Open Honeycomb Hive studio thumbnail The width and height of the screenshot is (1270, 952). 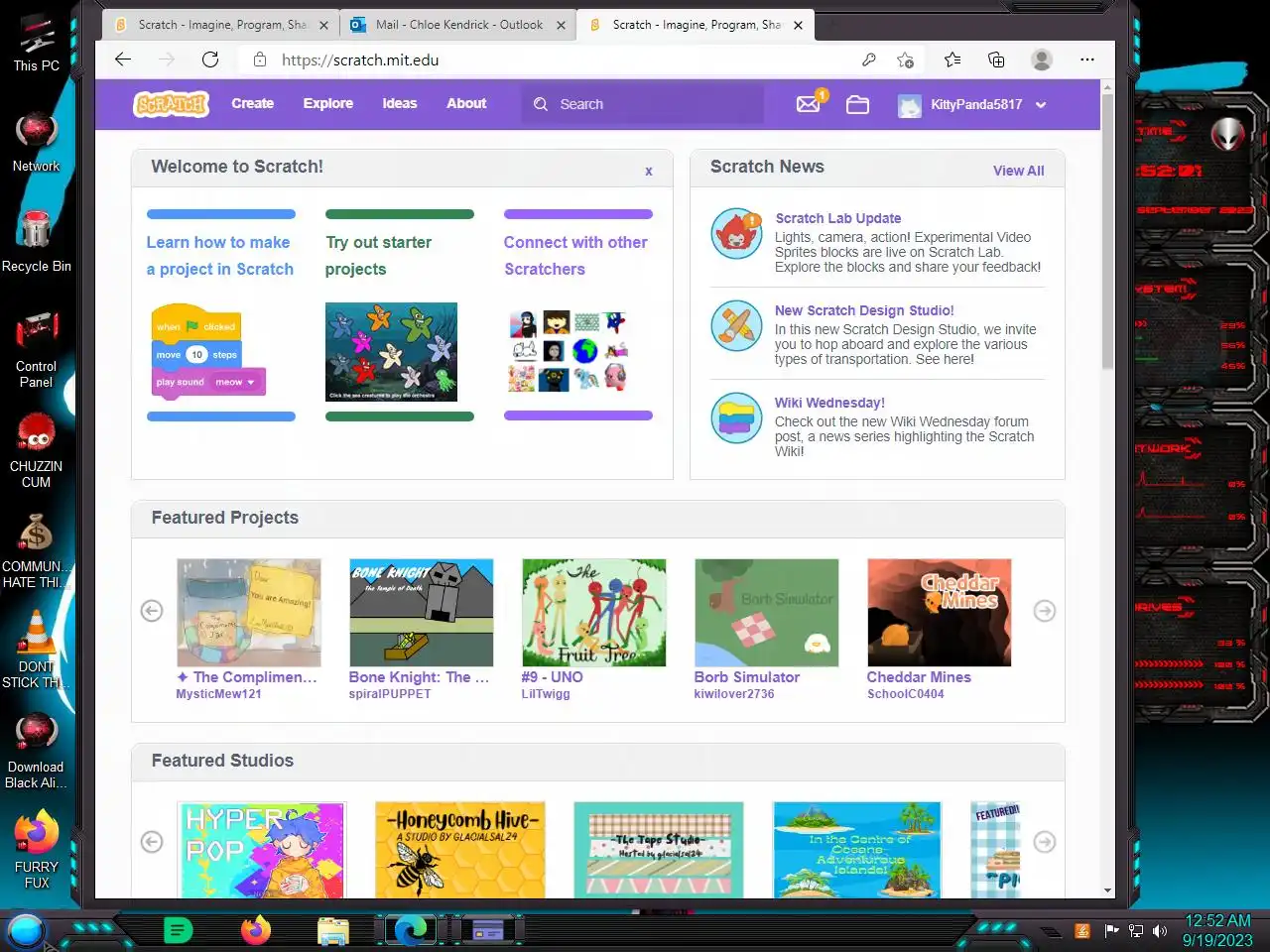click(x=460, y=850)
